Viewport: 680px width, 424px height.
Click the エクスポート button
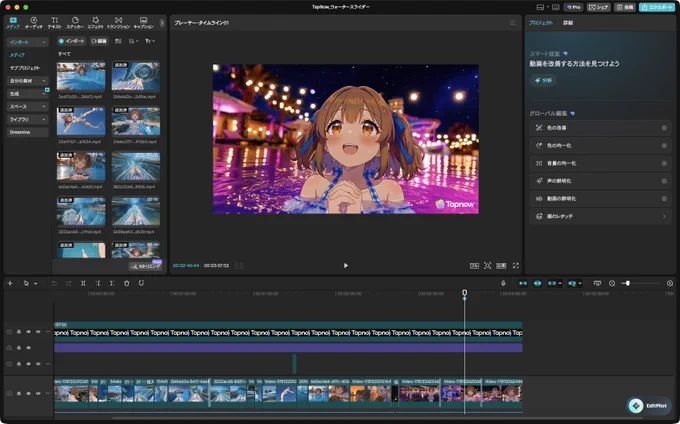coord(657,7)
